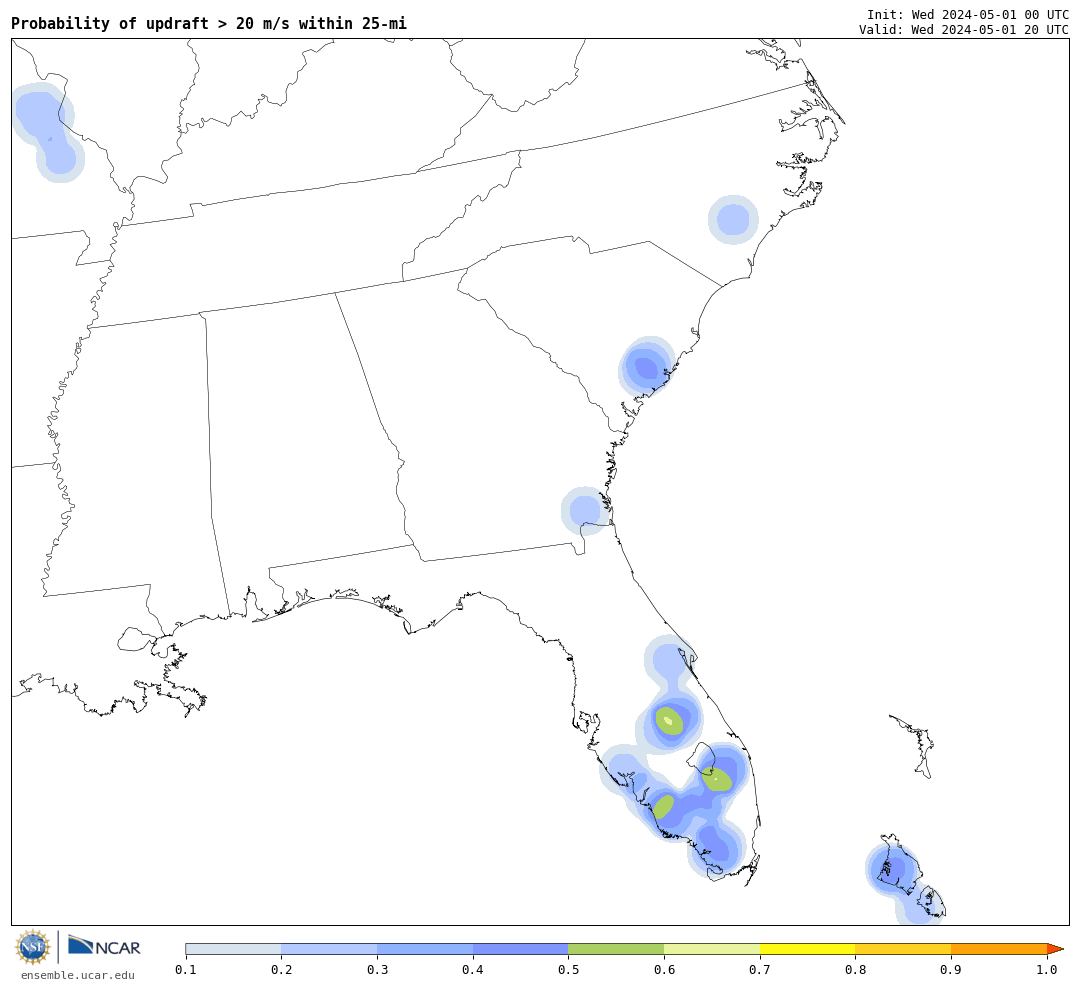Image resolution: width=1080 pixels, height=988 pixels.
Task: Click the light blue blob in eastern North Carolina
Action: point(734,220)
